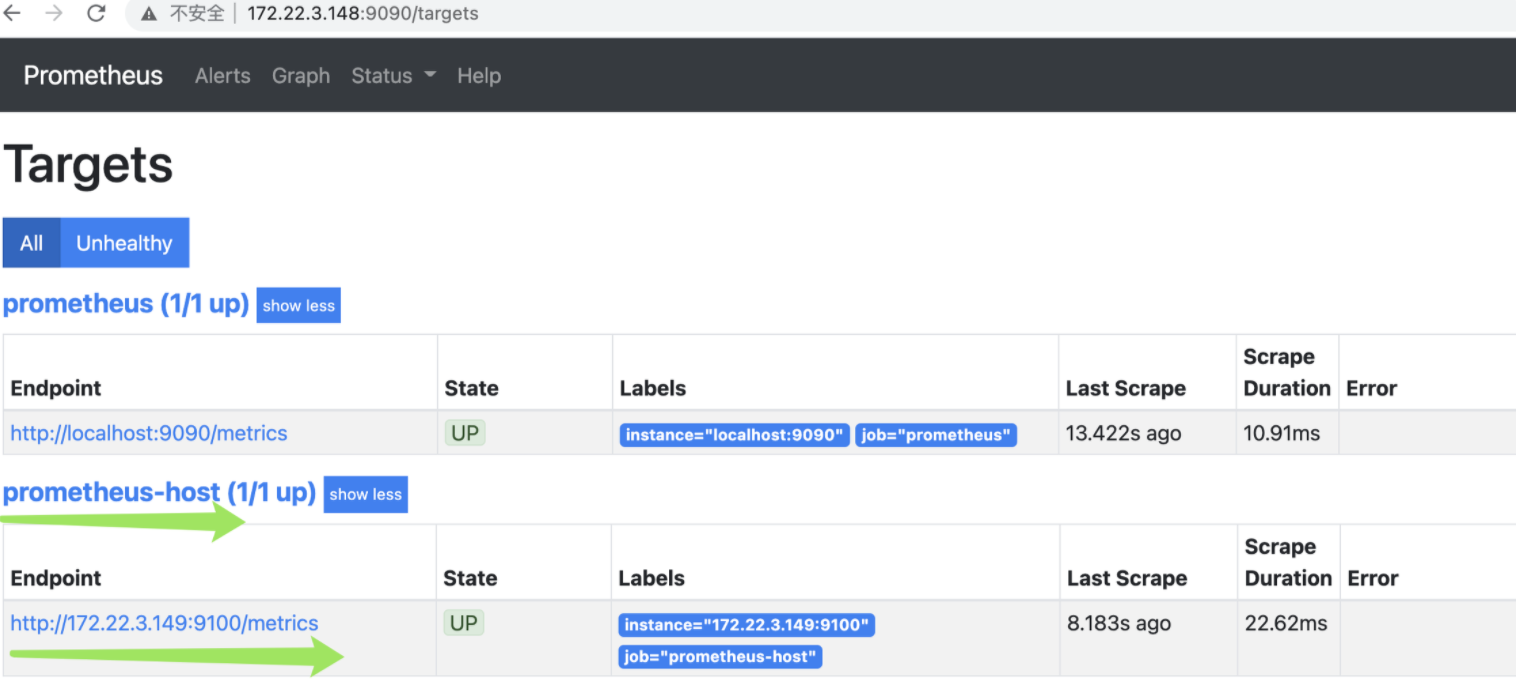Expand the Status dropdown menu
The height and width of the screenshot is (680, 1518).
coord(394,76)
